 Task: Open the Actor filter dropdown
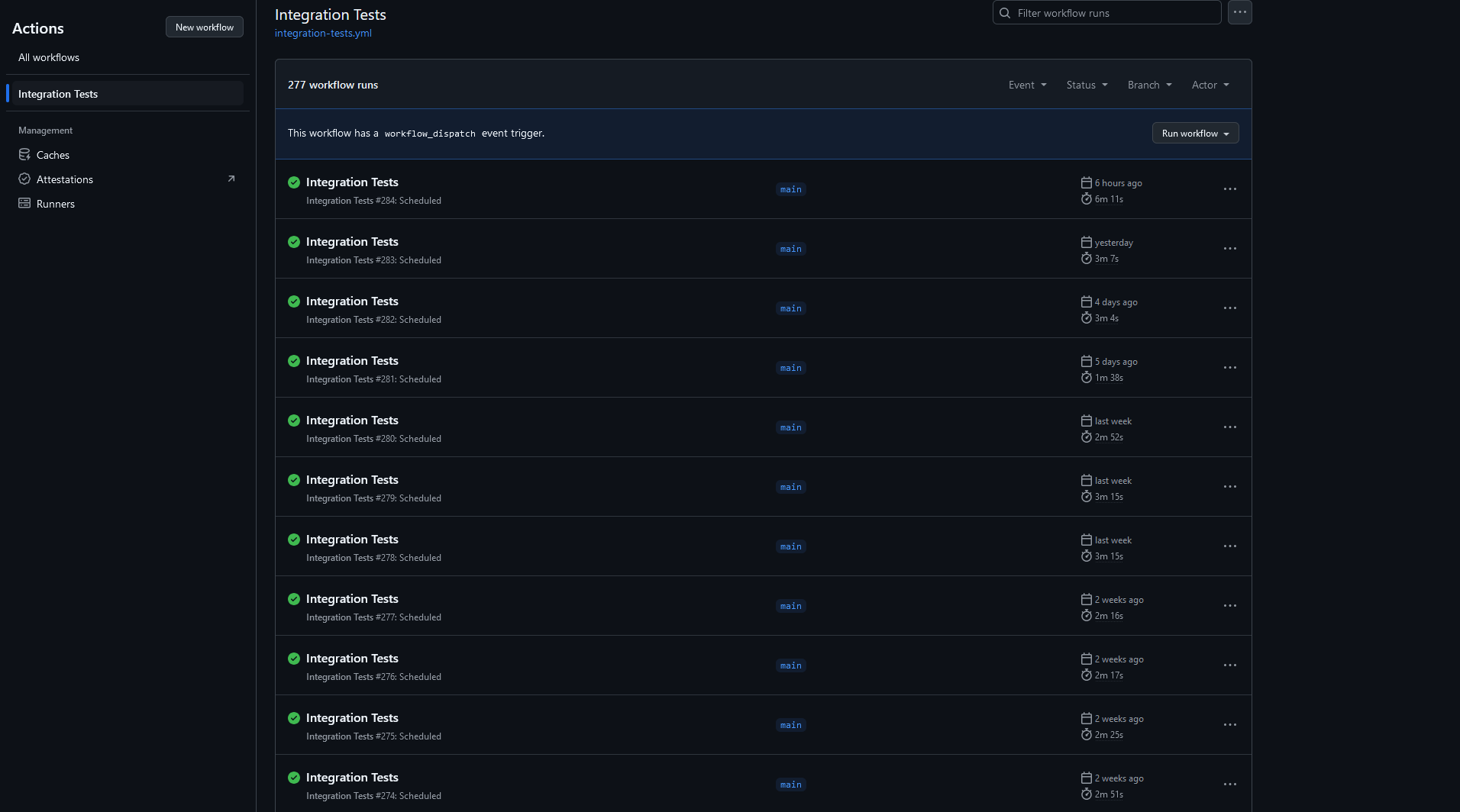coord(1210,85)
